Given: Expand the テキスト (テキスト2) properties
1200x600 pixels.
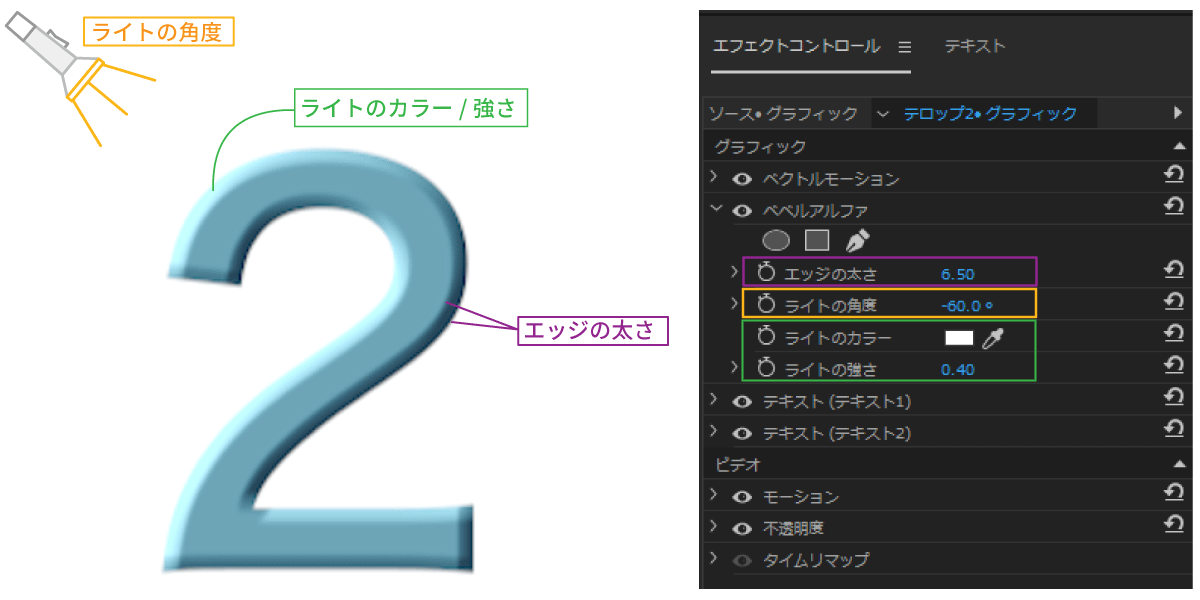Looking at the screenshot, I should tap(714, 431).
